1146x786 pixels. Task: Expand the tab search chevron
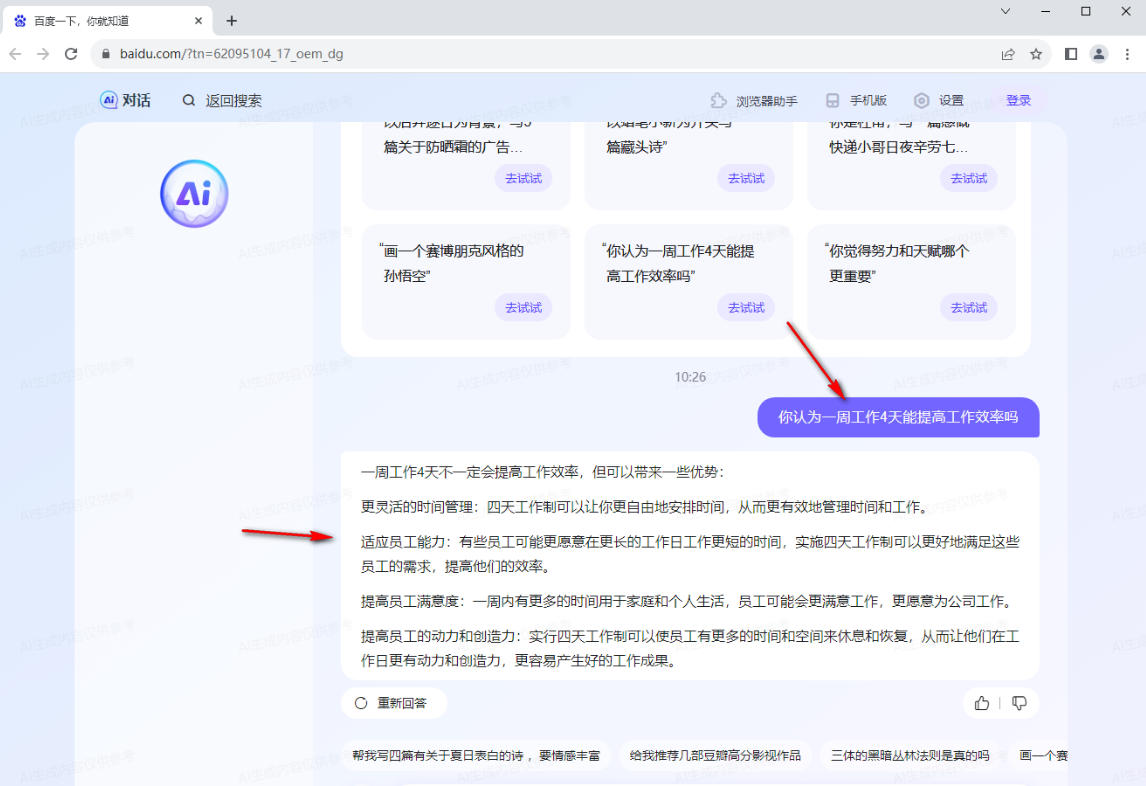click(1006, 11)
